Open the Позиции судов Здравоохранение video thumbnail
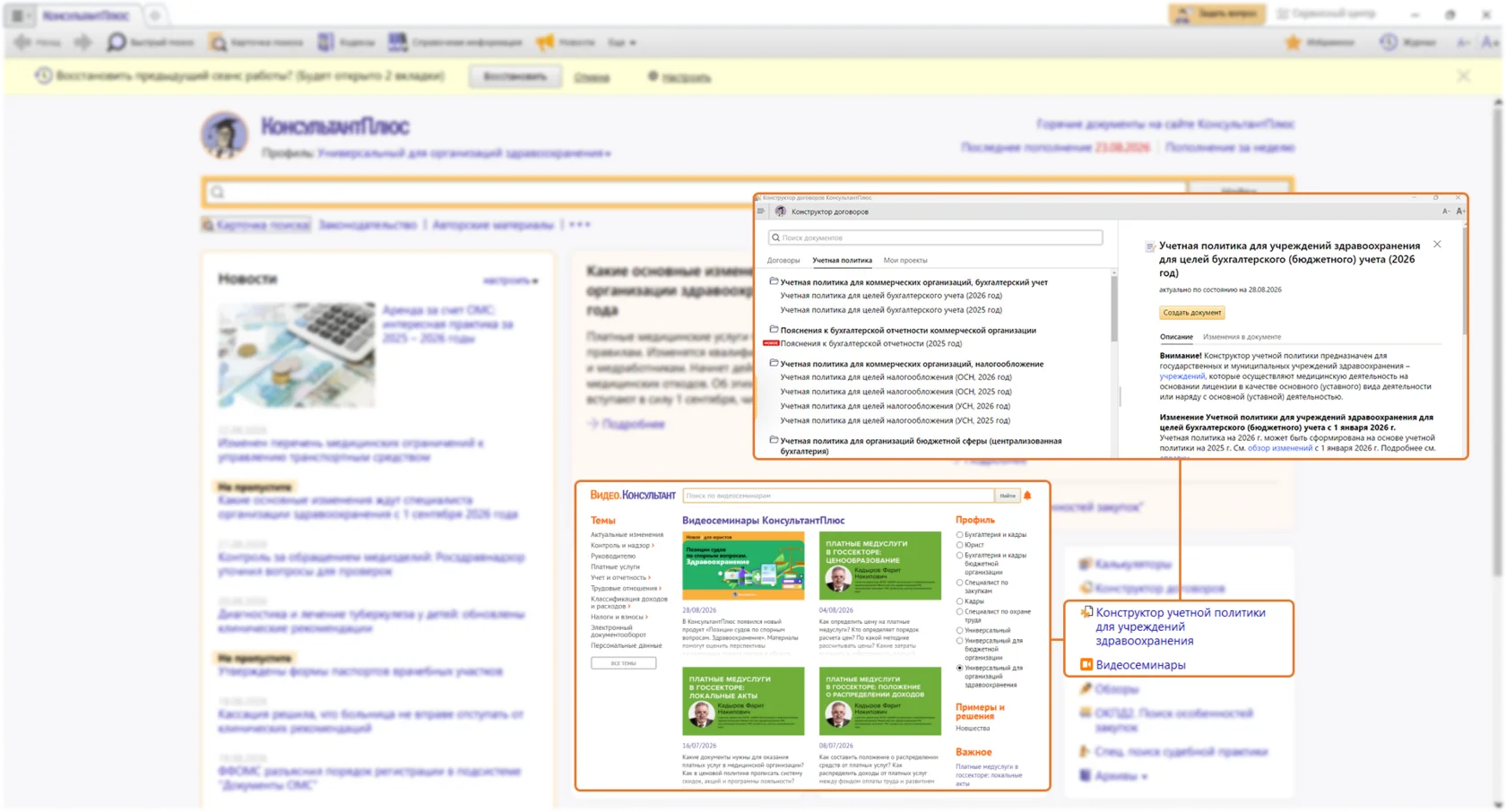1506x812 pixels. (x=743, y=566)
